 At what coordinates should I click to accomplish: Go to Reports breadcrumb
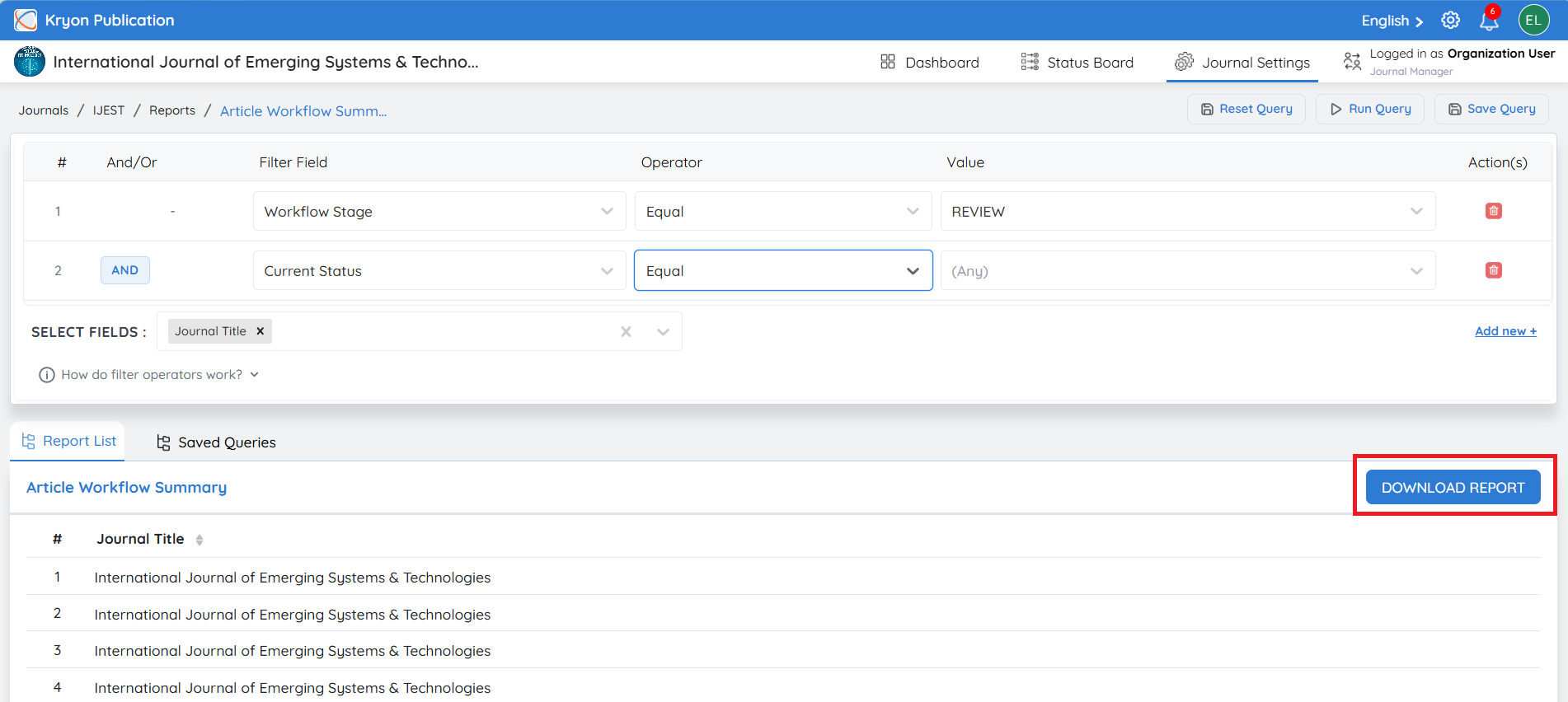click(172, 110)
